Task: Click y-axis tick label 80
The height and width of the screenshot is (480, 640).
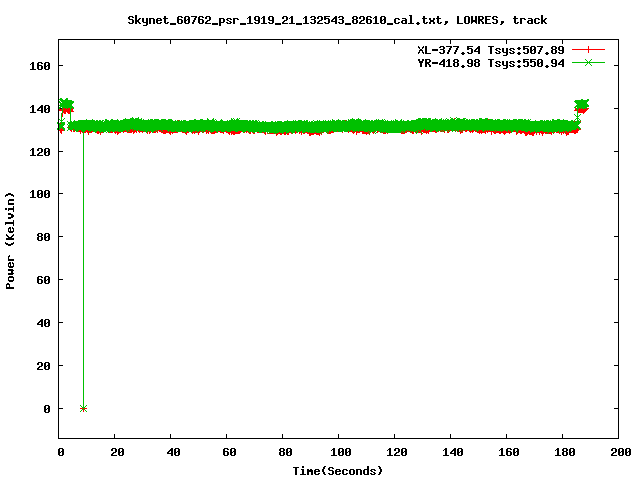Action: click(x=43, y=237)
